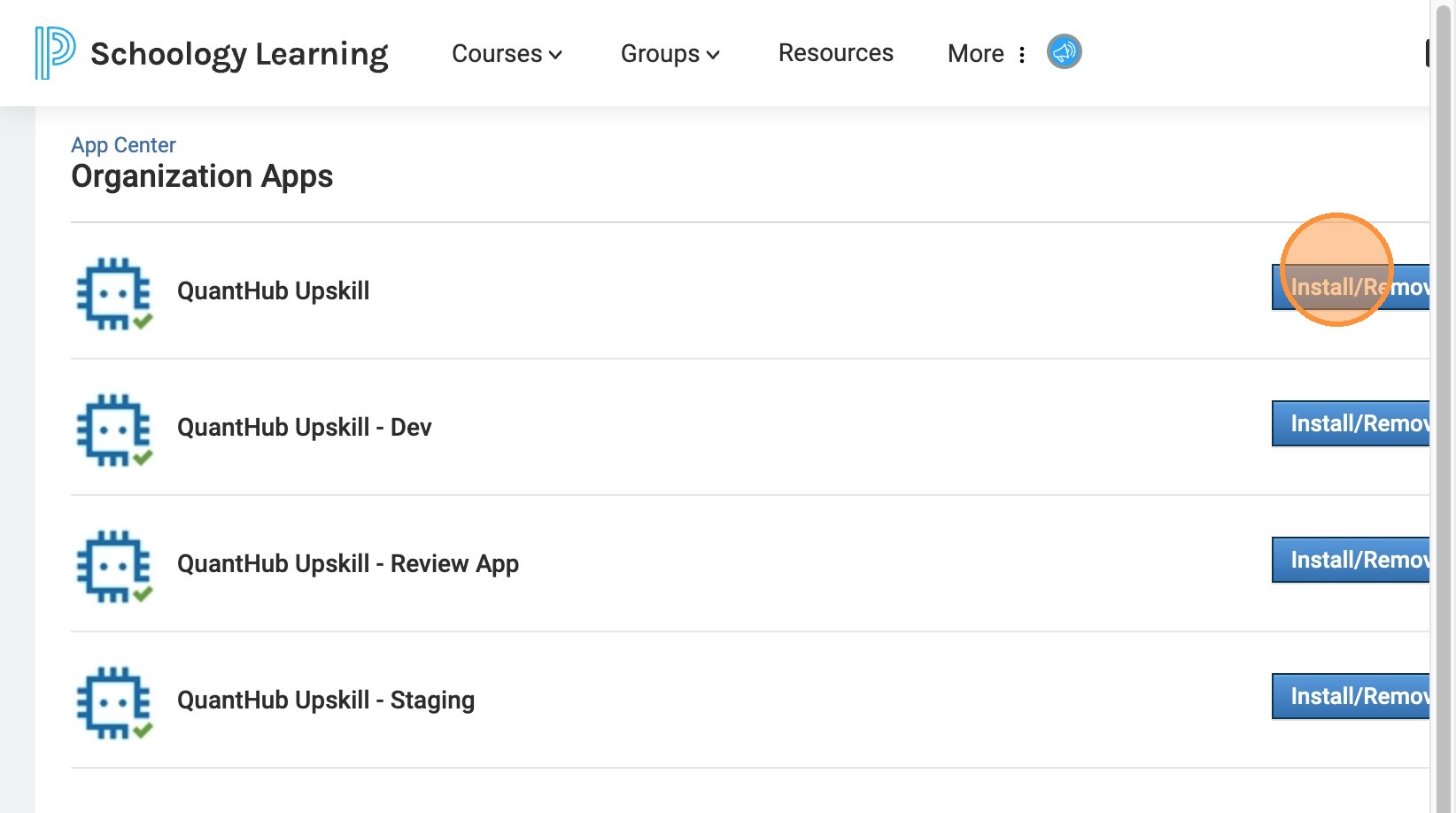Expand the Courses dropdown

(507, 54)
